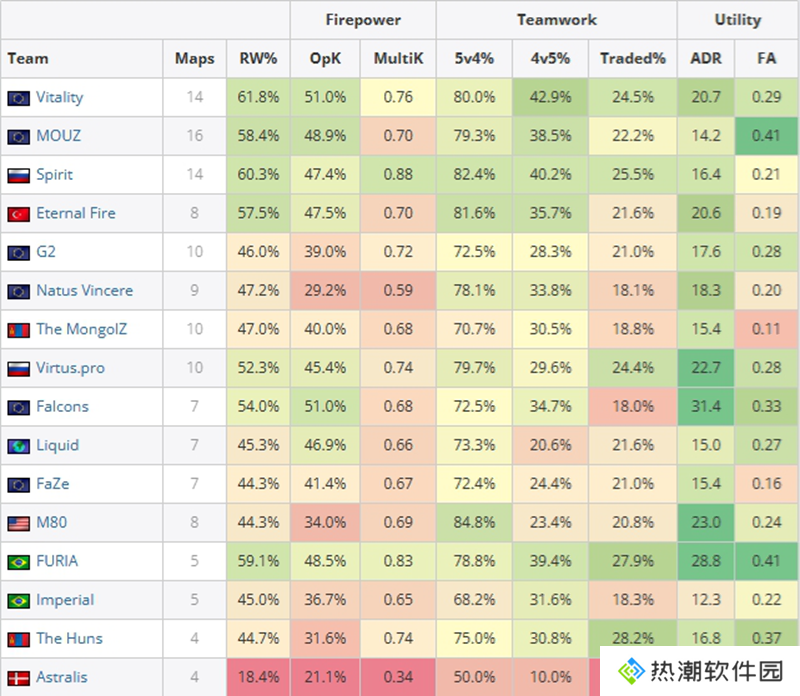Open the FURIA team link
This screenshot has height=696, width=800.
click(x=57, y=561)
